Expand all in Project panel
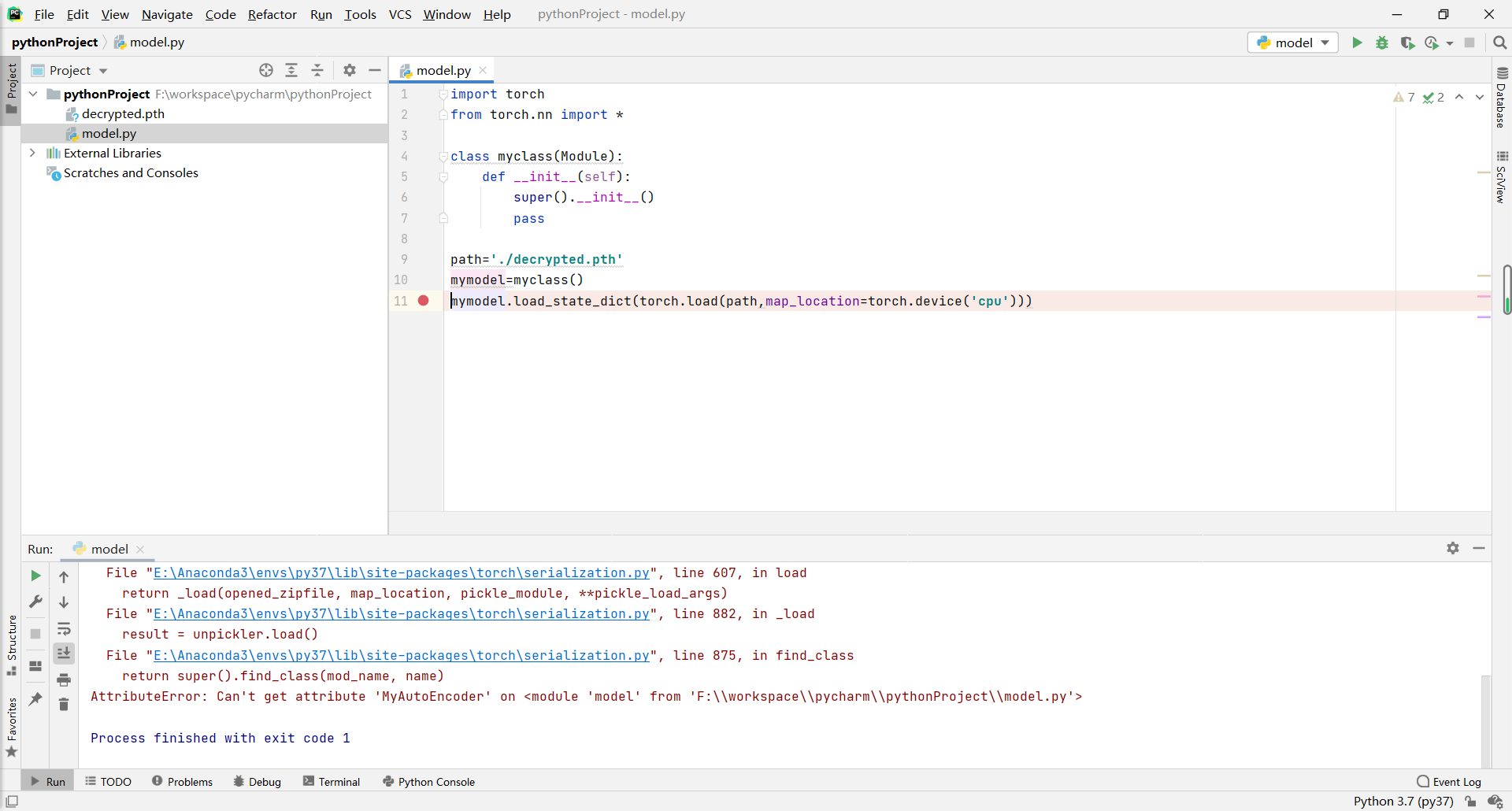Image resolution: width=1512 pixels, height=811 pixels. coord(291,70)
